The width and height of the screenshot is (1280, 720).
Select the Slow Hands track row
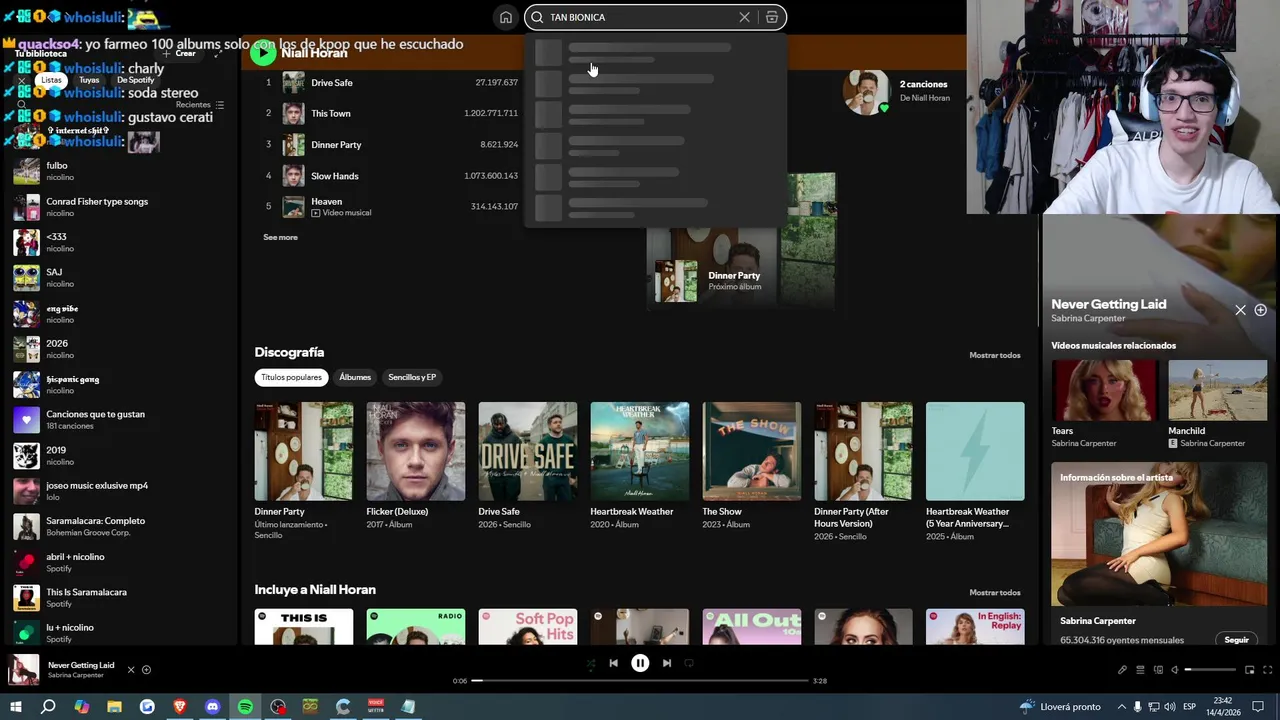[392, 176]
